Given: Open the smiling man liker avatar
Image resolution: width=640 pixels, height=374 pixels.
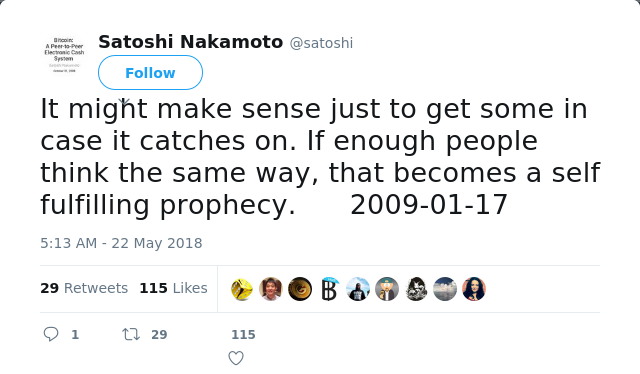Looking at the screenshot, I should 271,289.
